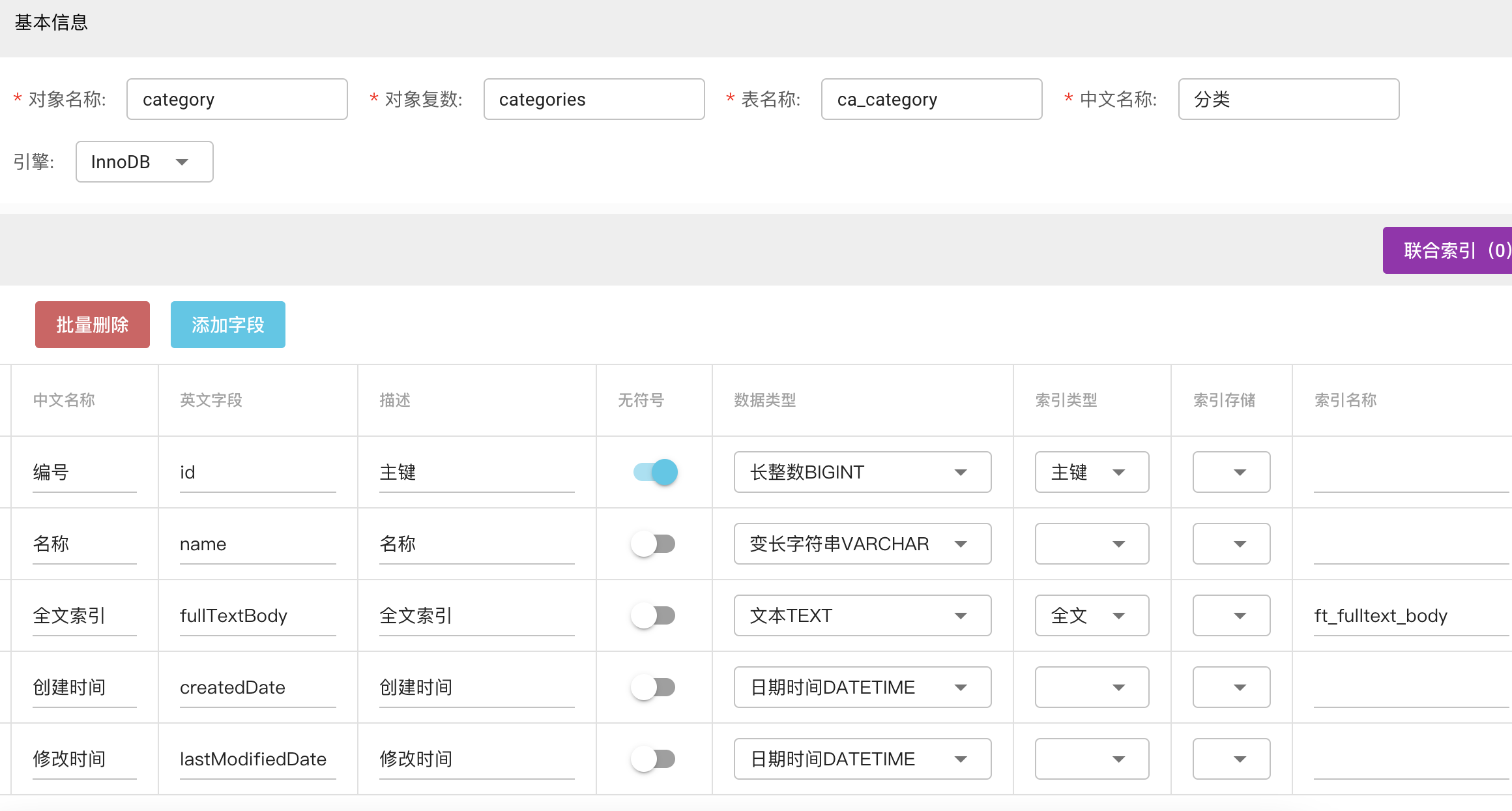The width and height of the screenshot is (1512, 811).
Task: Open 索引存储 dropdown in the id row
Action: coord(1230,472)
